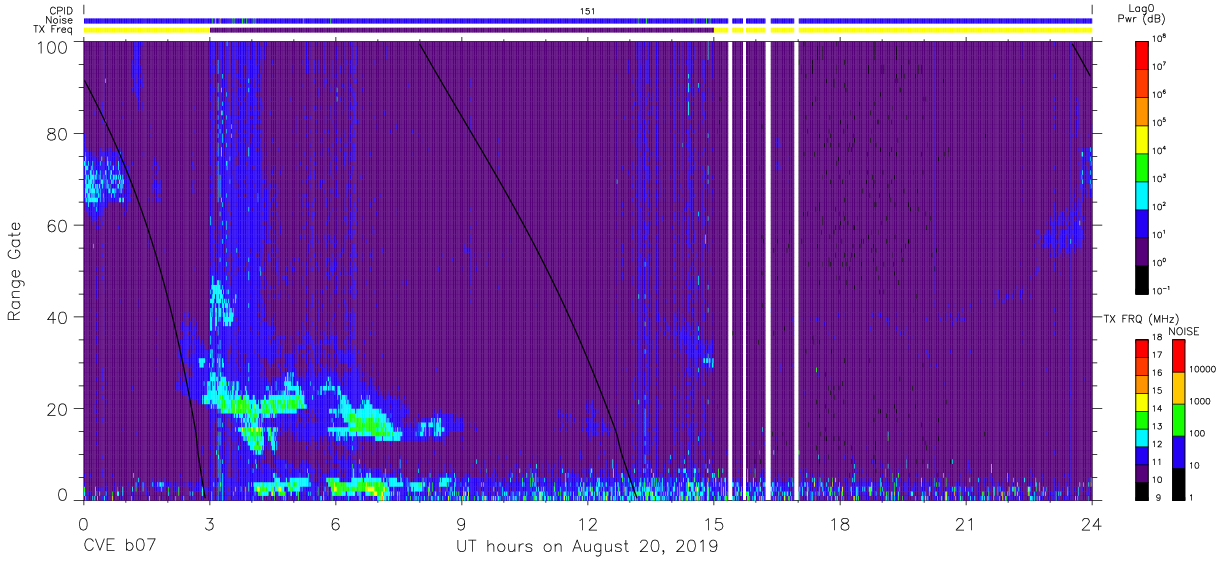Click the Range Gate tick label '40'
This screenshot has height=567, width=1228.
point(59,317)
